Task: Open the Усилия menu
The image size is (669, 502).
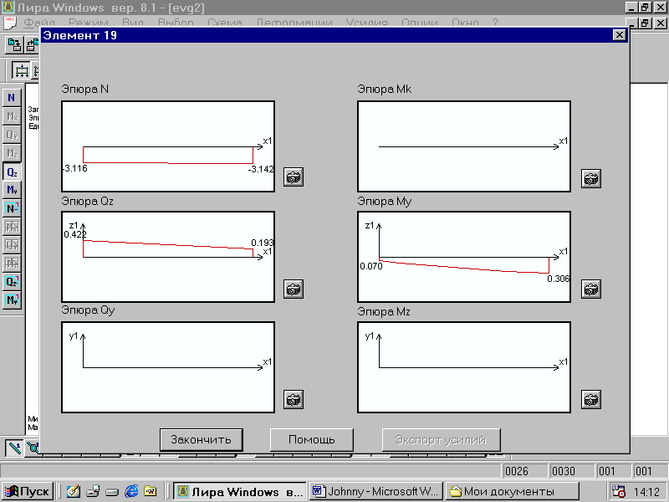Action: [367, 22]
